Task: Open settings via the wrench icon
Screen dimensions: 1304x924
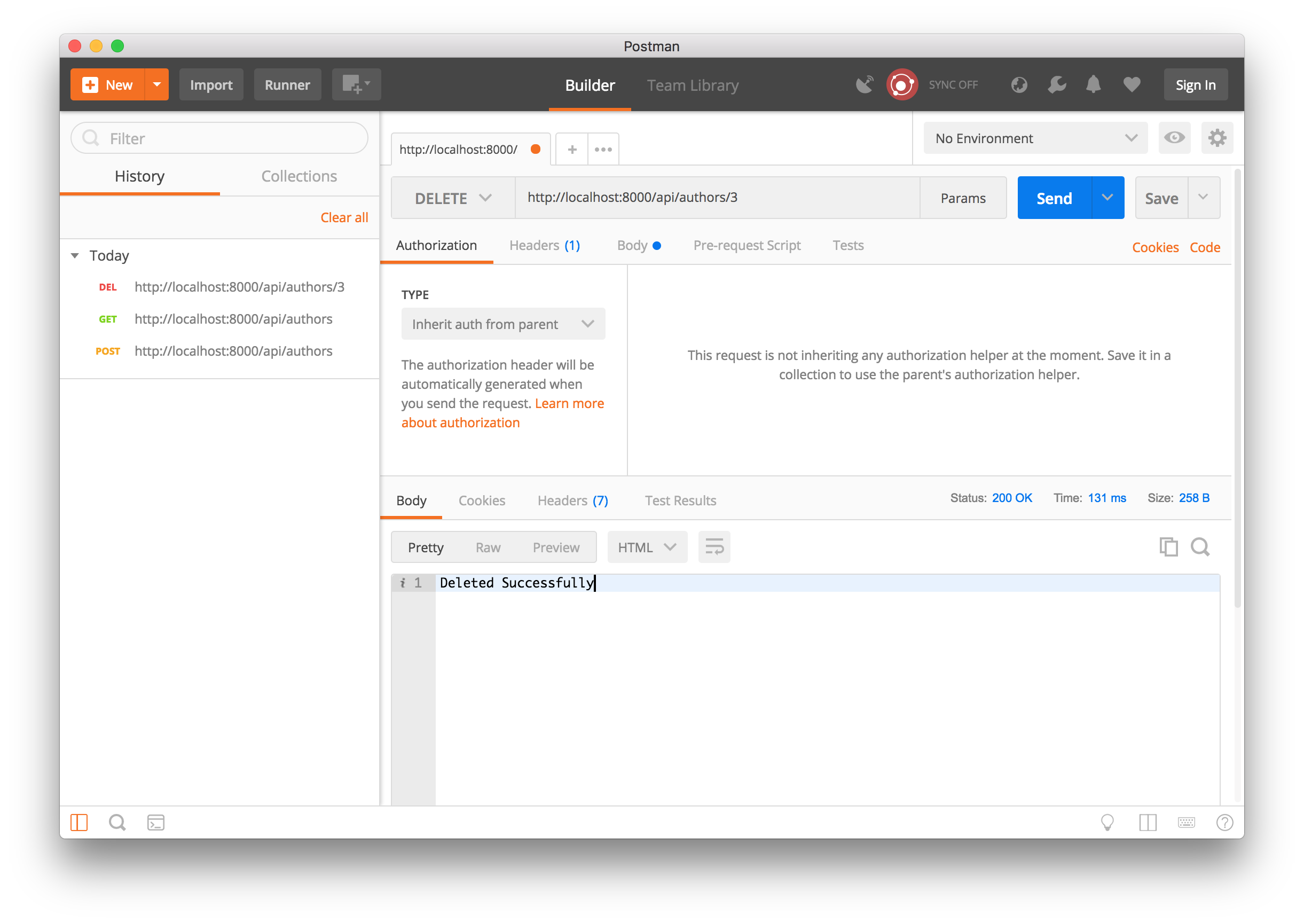Action: pos(1056,85)
